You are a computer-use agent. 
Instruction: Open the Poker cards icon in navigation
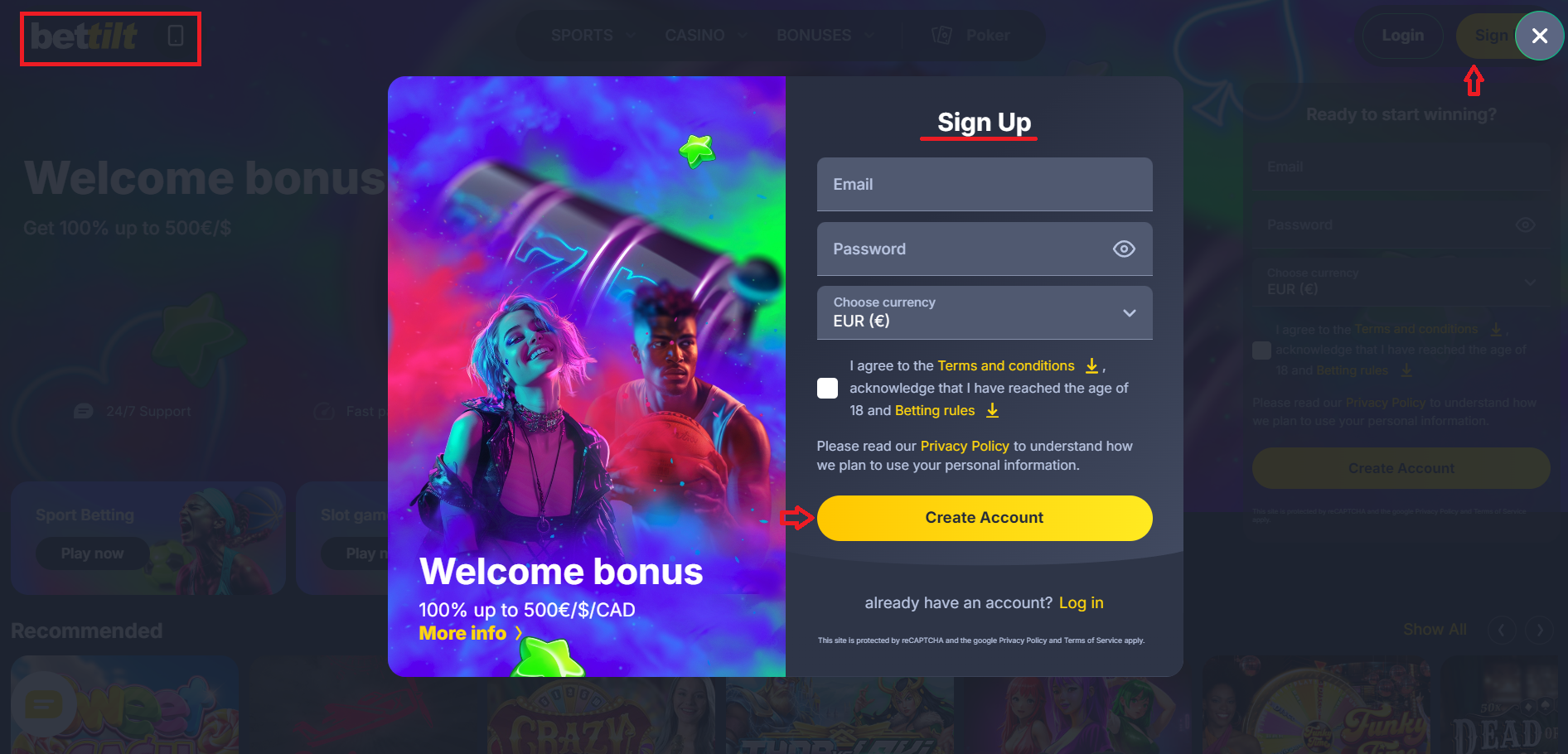[x=941, y=36]
